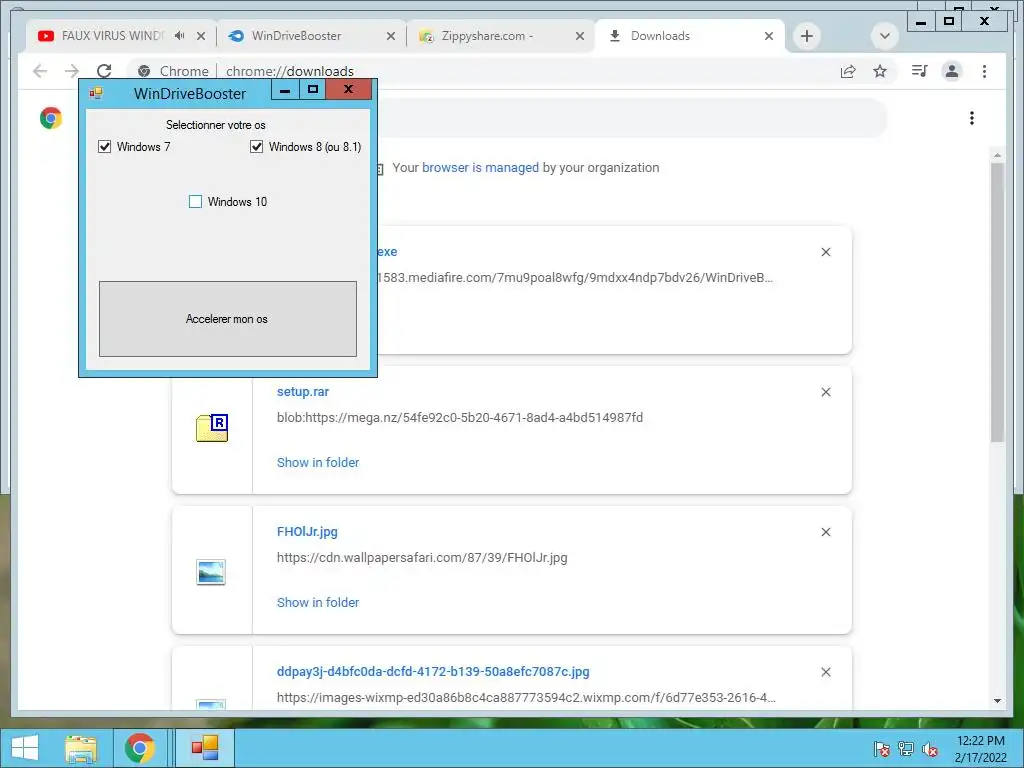Open network tray icon
This screenshot has height=768, width=1024.
coord(905,749)
